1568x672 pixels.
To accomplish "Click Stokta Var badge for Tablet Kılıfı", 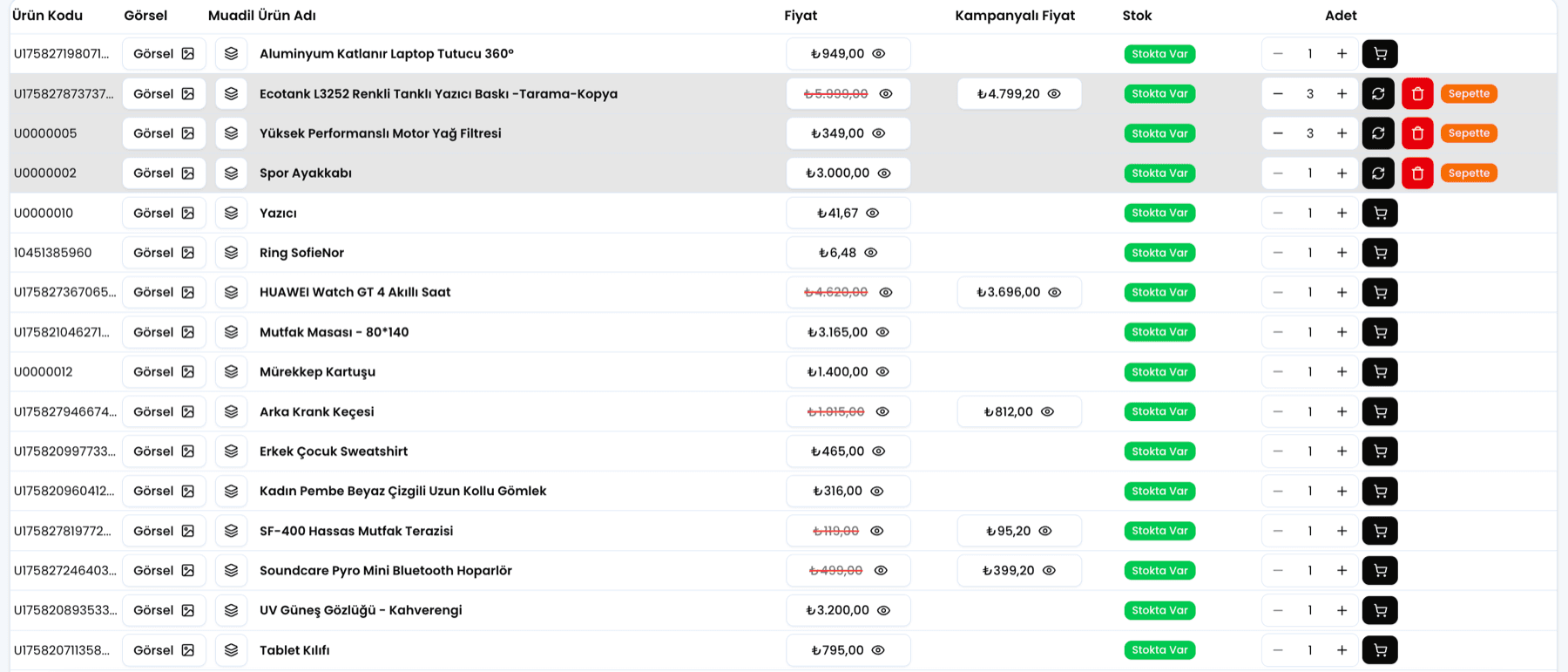I will [1159, 650].
